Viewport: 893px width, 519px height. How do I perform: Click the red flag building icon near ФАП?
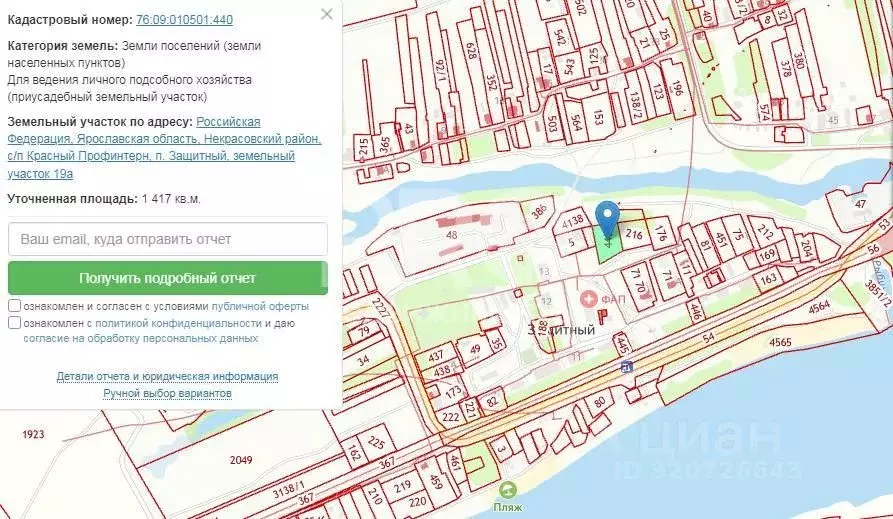[x=602, y=346]
